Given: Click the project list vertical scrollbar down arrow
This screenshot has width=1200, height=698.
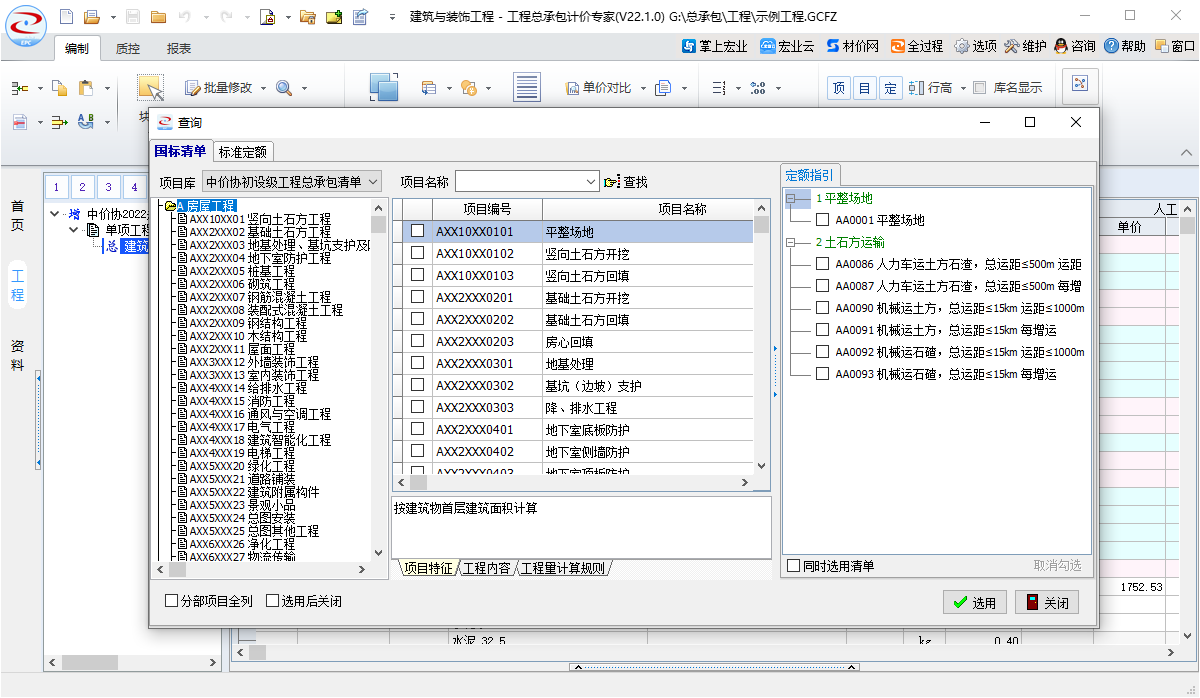Looking at the screenshot, I should [761, 466].
